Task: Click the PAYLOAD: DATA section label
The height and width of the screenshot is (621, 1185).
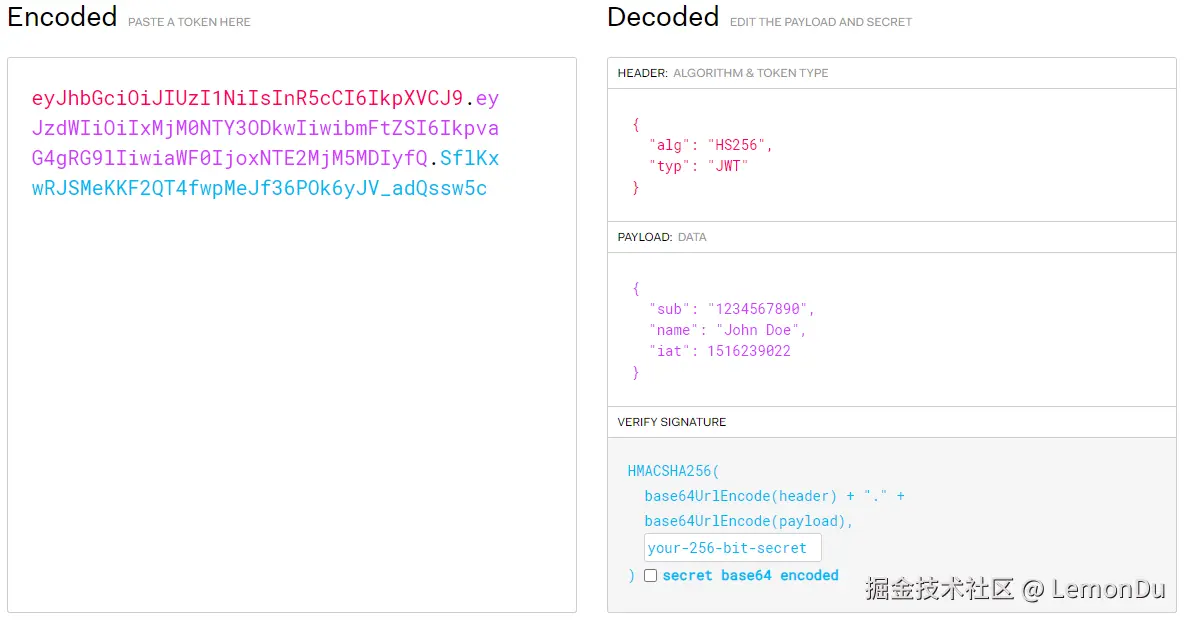Action: pos(662,238)
